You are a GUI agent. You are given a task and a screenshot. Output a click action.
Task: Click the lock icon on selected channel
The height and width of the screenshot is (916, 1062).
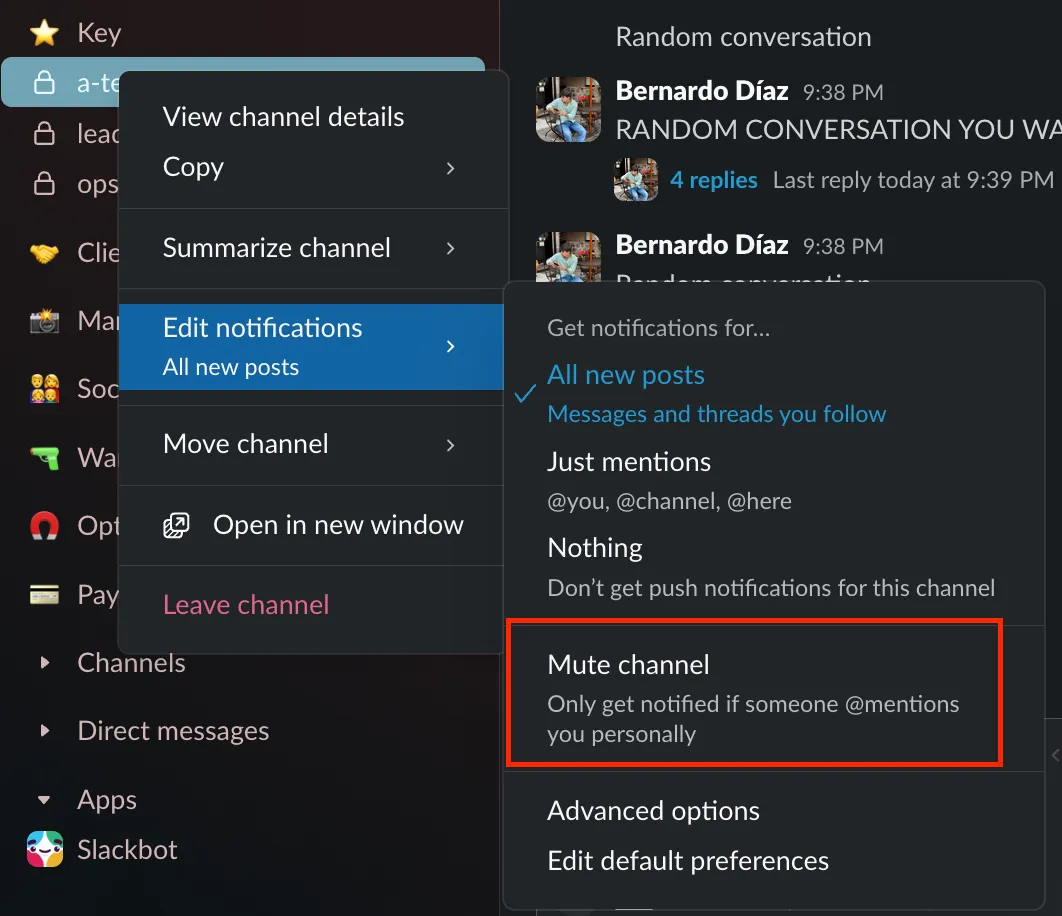point(44,83)
